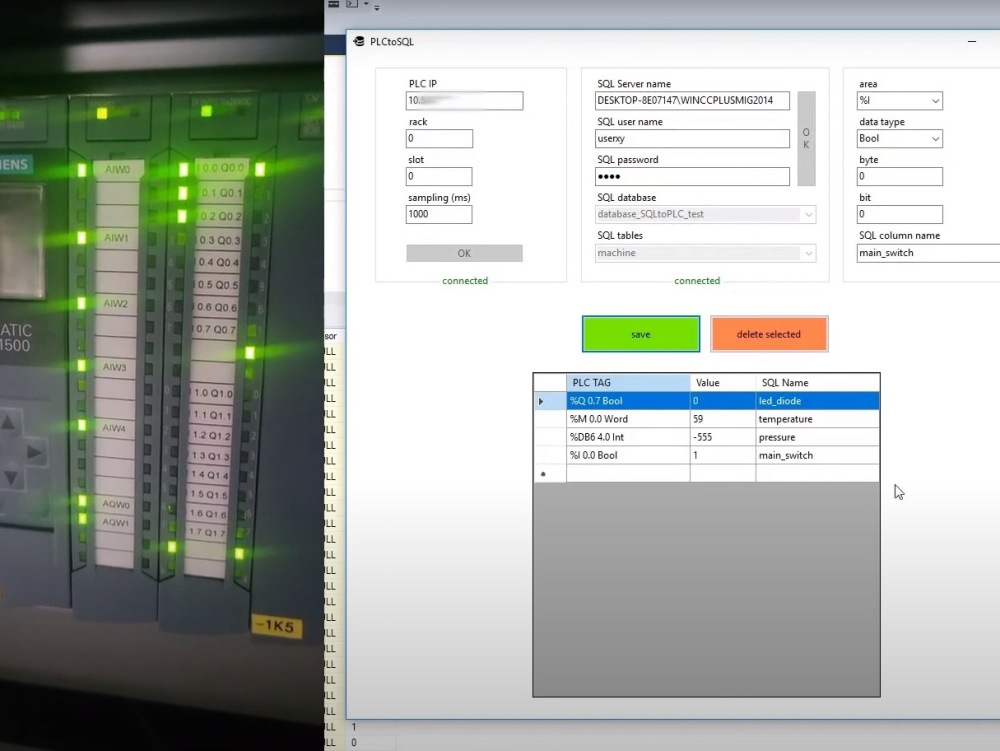Click the orange delete selected button
This screenshot has height=751, width=1000.
click(769, 334)
